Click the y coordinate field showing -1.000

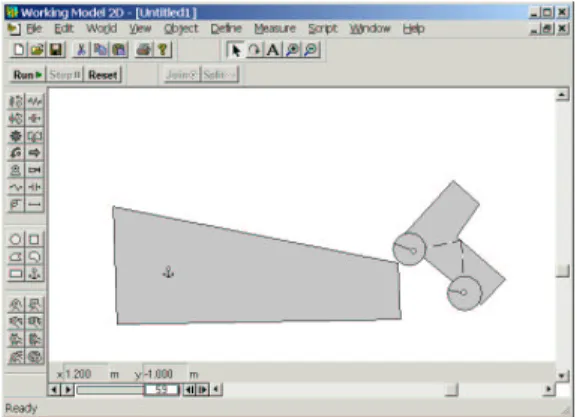pyautogui.click(x=165, y=374)
